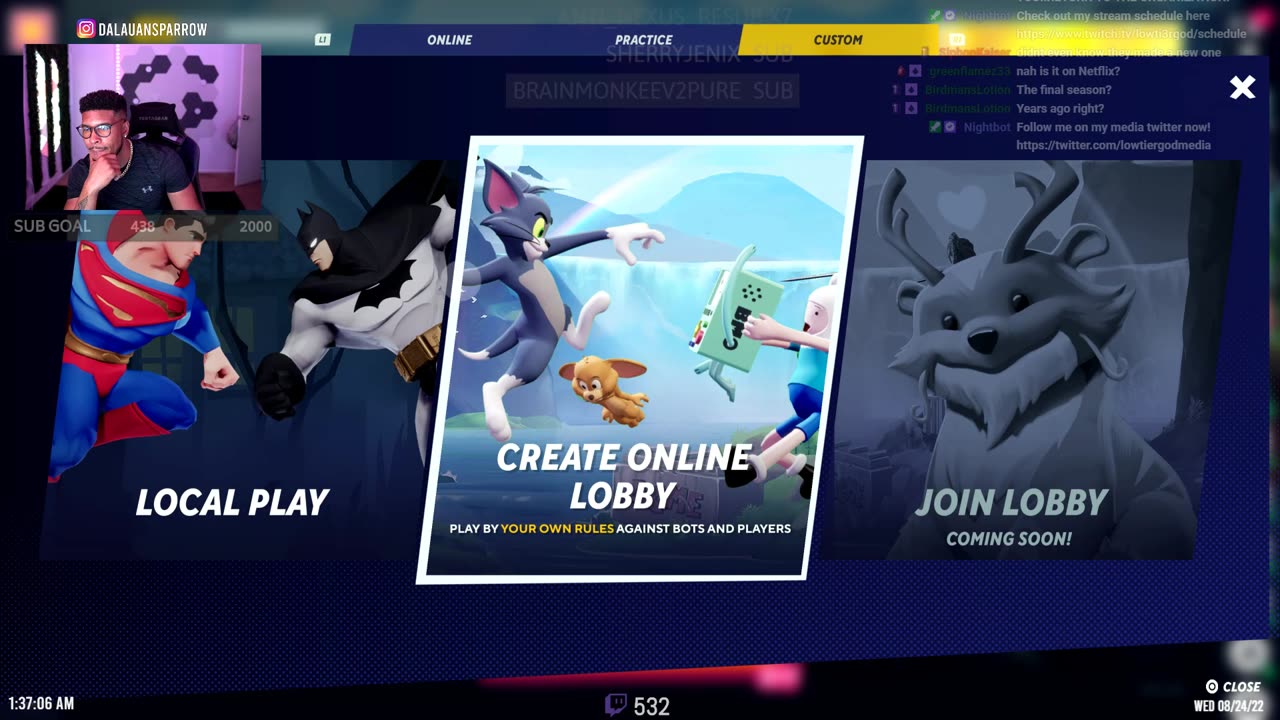The height and width of the screenshot is (720, 1280).
Task: Click 'The final season?' chat message
Action: 1064,90
